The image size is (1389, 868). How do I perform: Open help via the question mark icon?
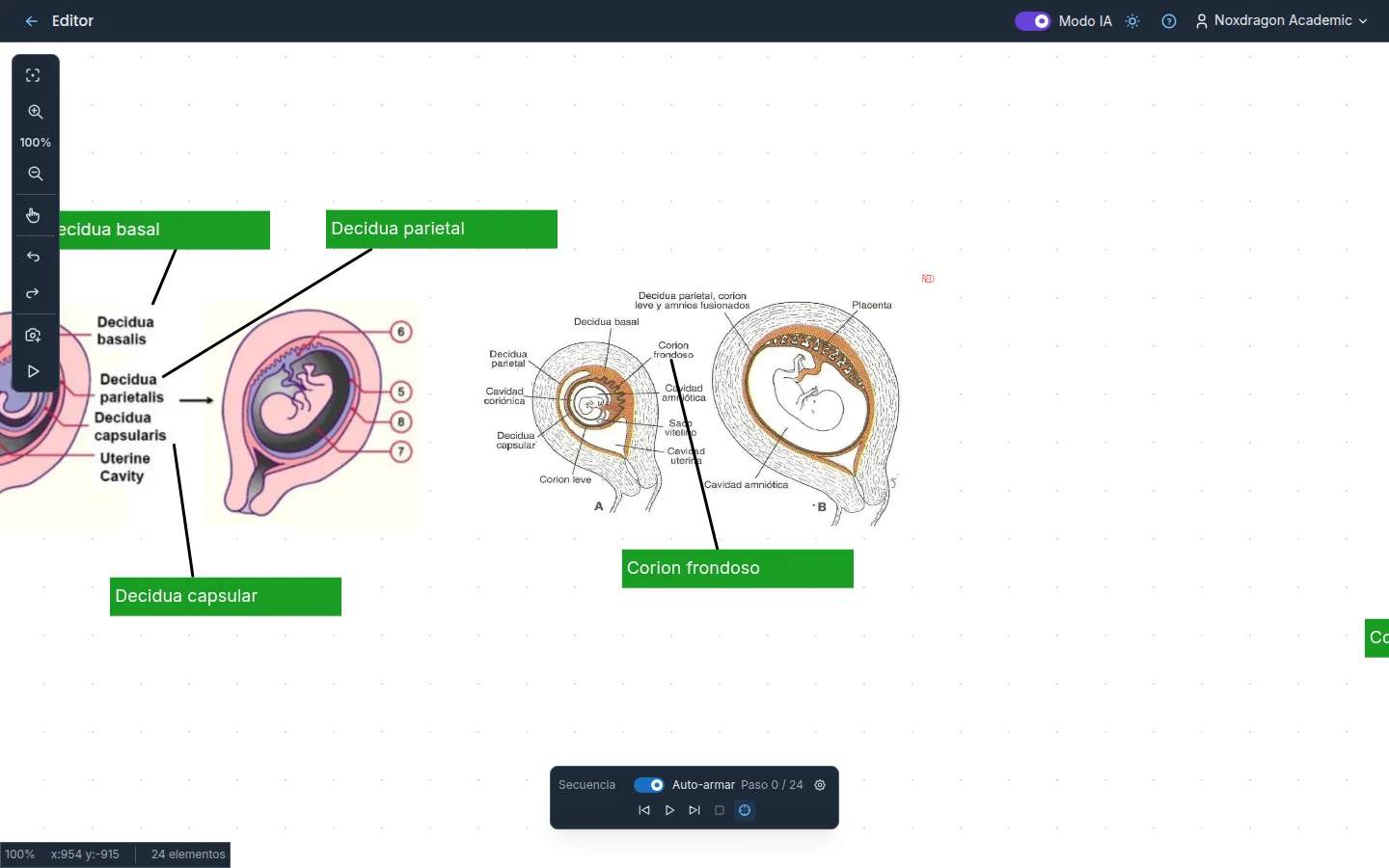[1169, 21]
